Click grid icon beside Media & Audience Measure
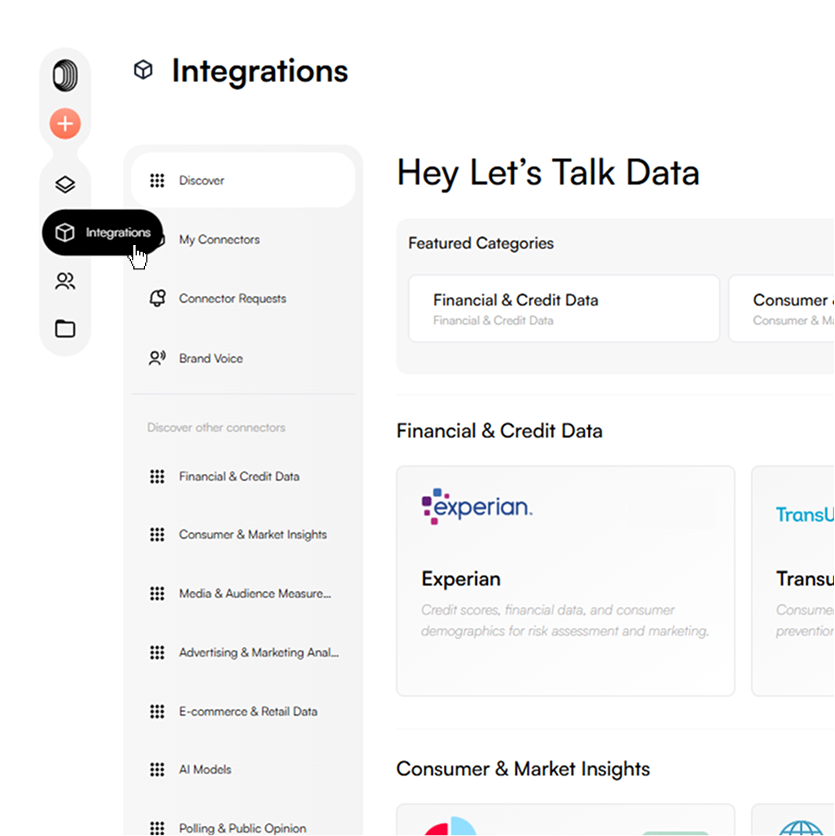Viewport: 835px width, 836px height. (x=157, y=593)
